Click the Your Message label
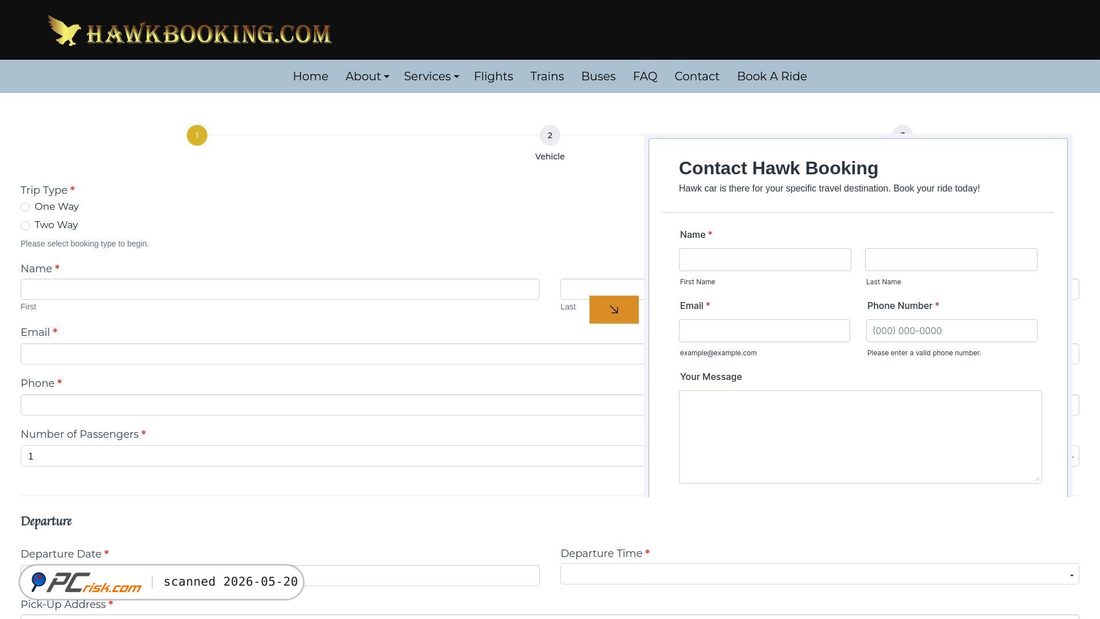The image size is (1100, 619). coord(711,377)
